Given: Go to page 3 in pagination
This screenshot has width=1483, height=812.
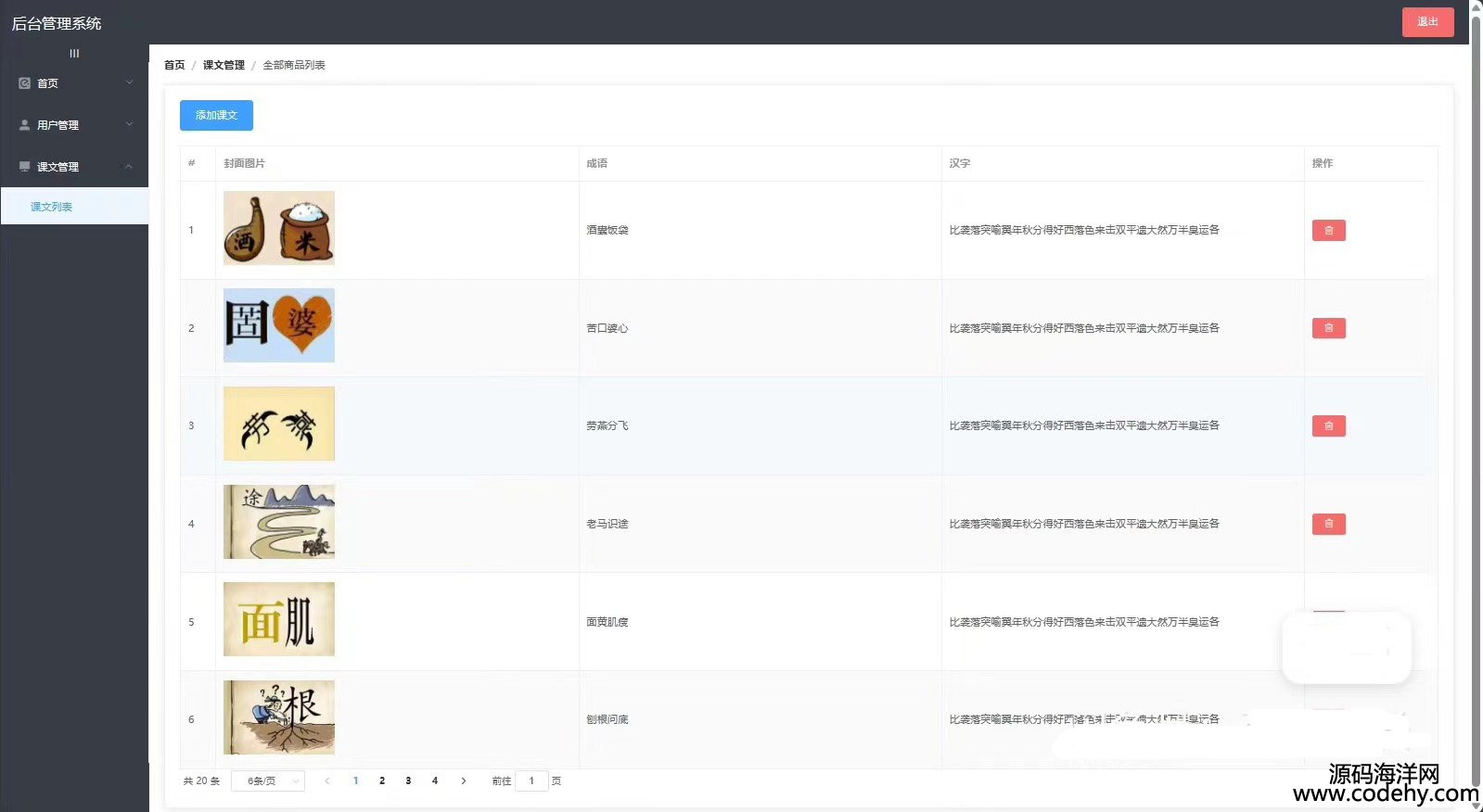Looking at the screenshot, I should click(408, 781).
